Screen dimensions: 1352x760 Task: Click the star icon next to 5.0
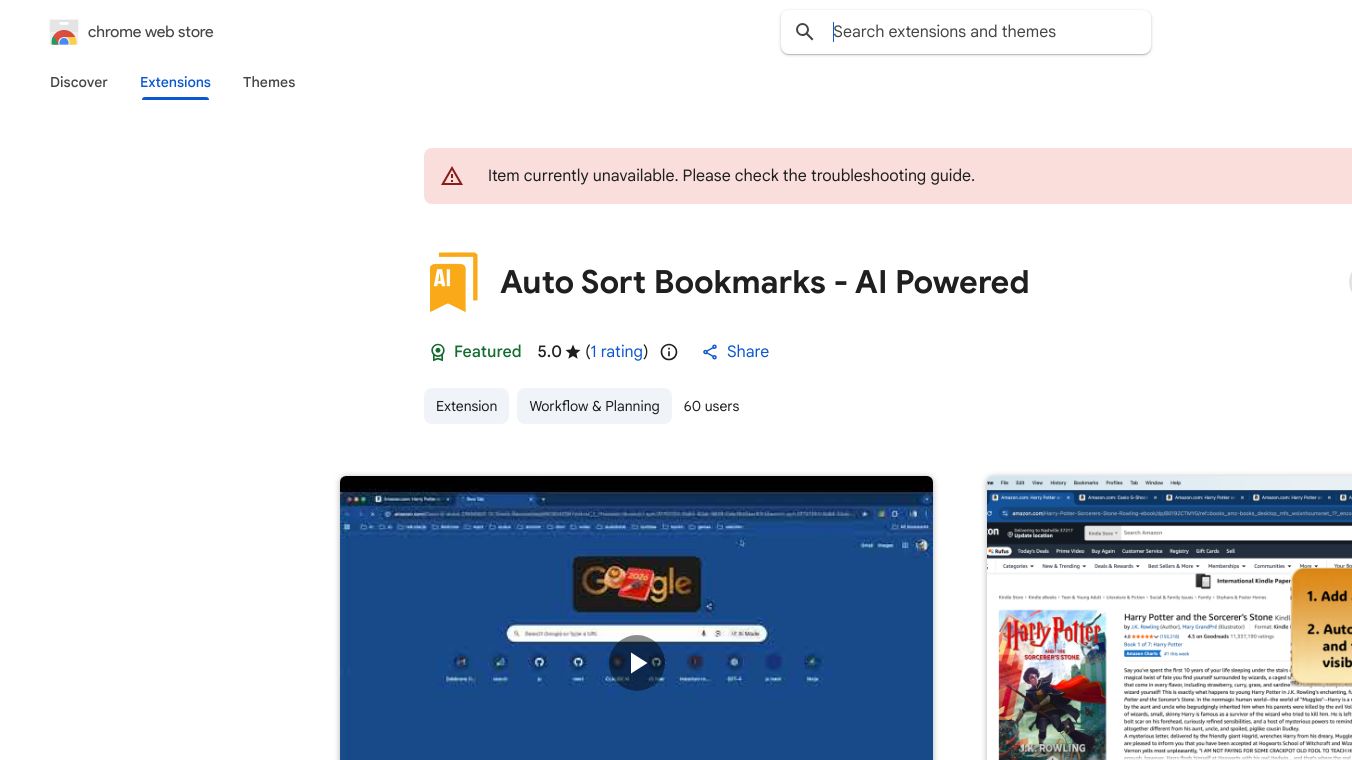[x=572, y=351]
